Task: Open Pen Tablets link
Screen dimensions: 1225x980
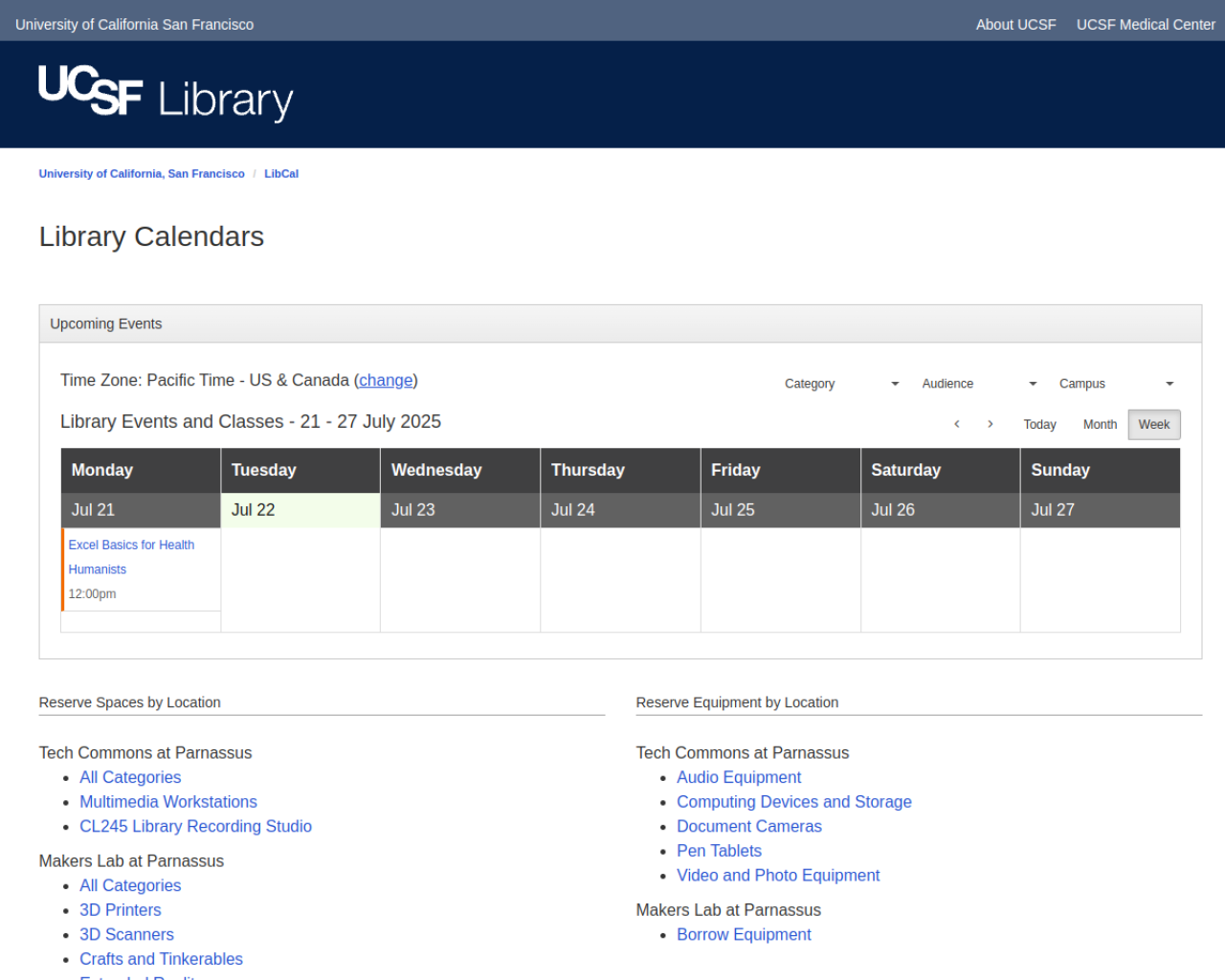Action: pyautogui.click(x=719, y=851)
